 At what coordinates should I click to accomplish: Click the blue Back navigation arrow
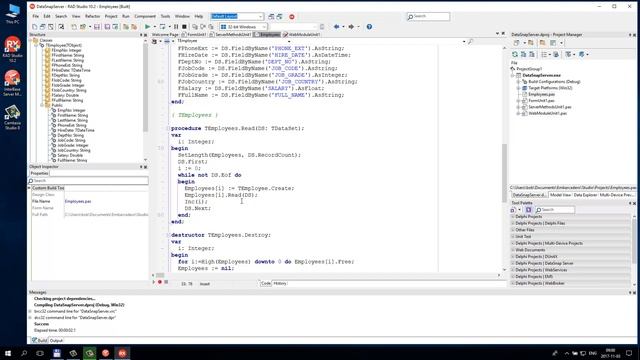coord(336,27)
